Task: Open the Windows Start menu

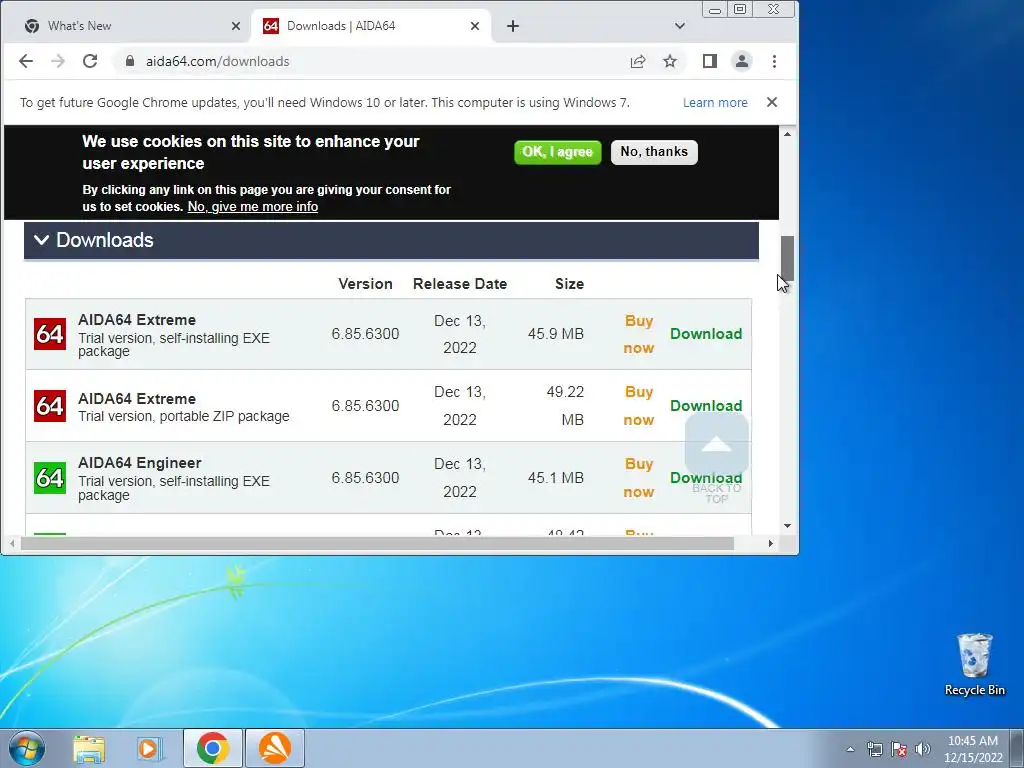Action: (27, 748)
